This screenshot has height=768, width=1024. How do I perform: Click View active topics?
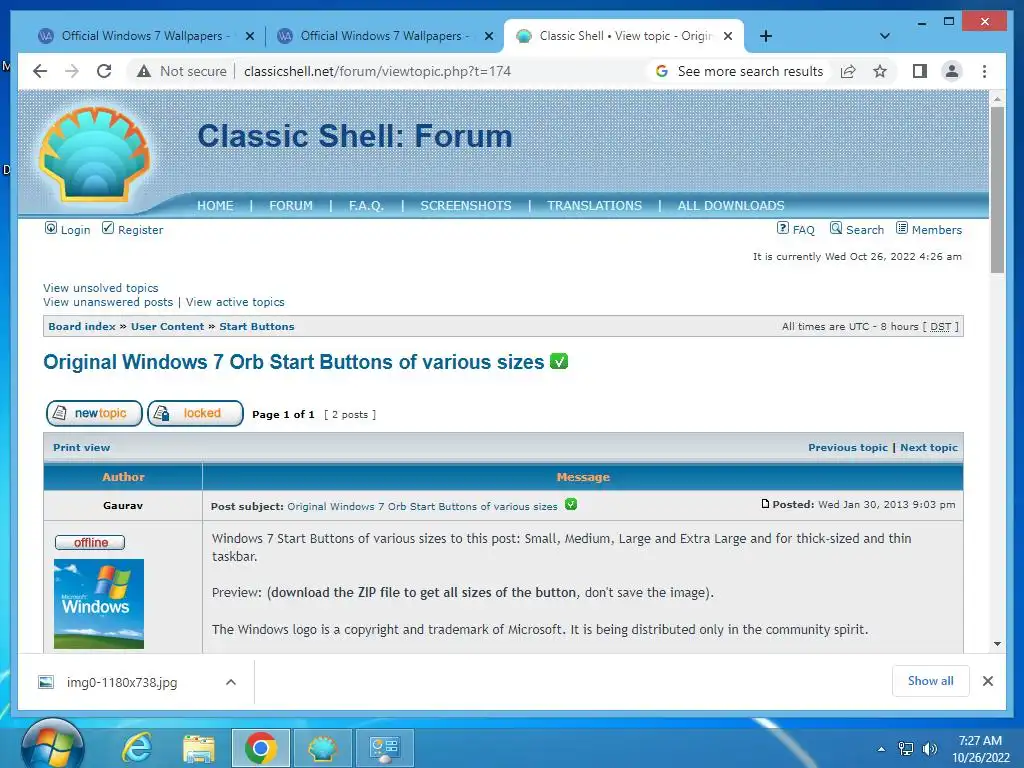(x=235, y=302)
